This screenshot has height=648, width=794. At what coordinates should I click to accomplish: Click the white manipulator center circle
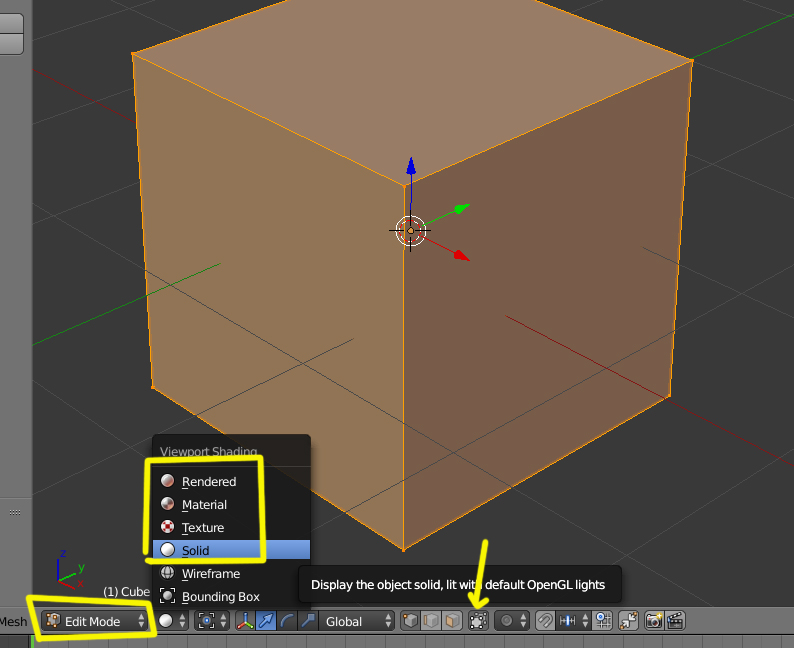coord(410,231)
